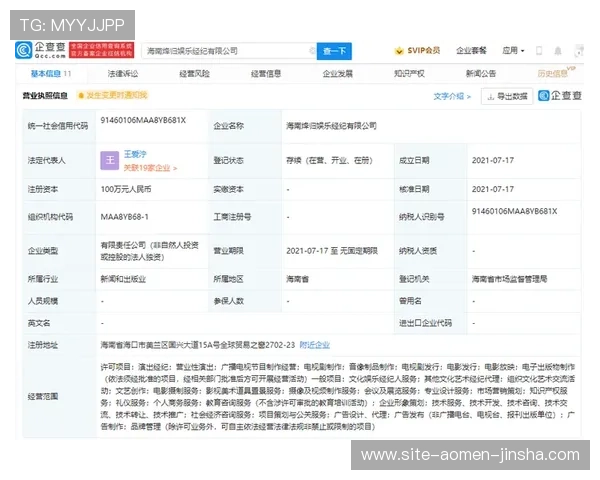Open 文字介绍 link
600x480 pixels.
click(x=452, y=96)
